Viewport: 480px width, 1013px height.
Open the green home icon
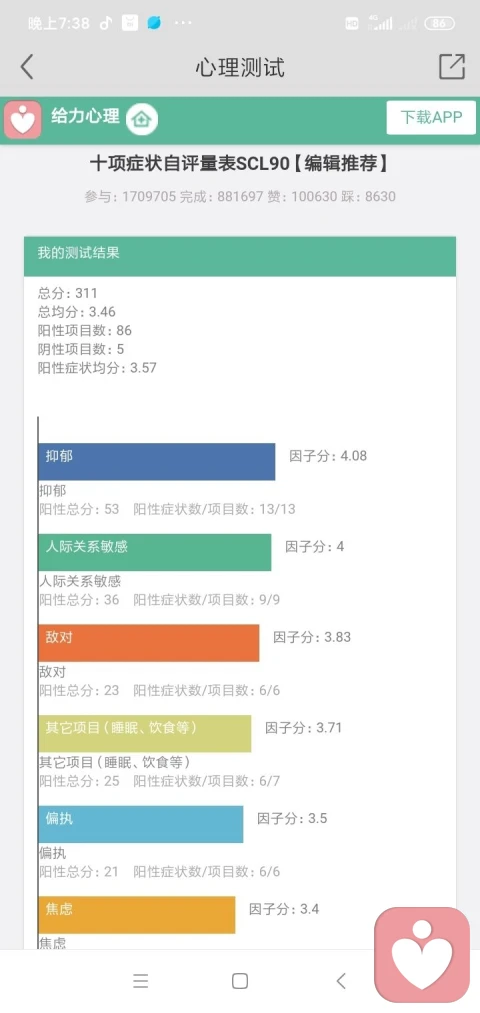coord(141,119)
